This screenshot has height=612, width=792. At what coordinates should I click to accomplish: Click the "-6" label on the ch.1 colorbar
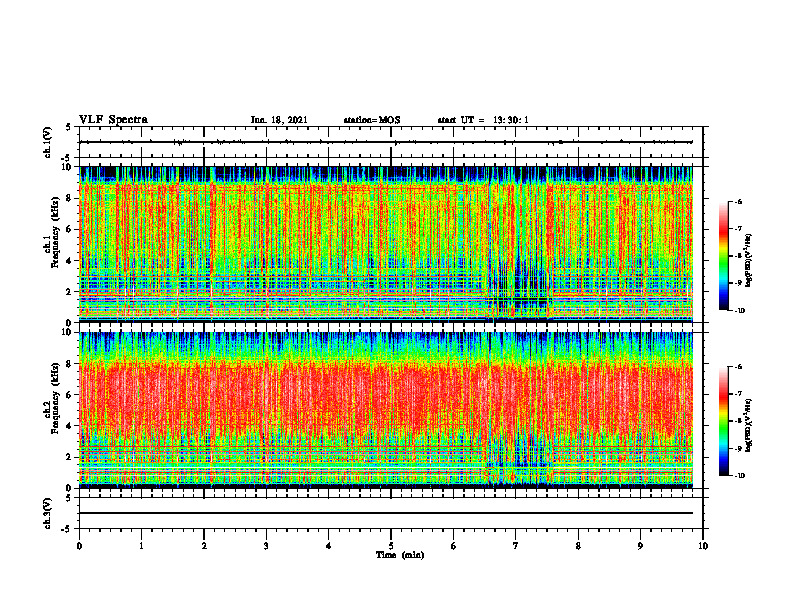pos(738,201)
